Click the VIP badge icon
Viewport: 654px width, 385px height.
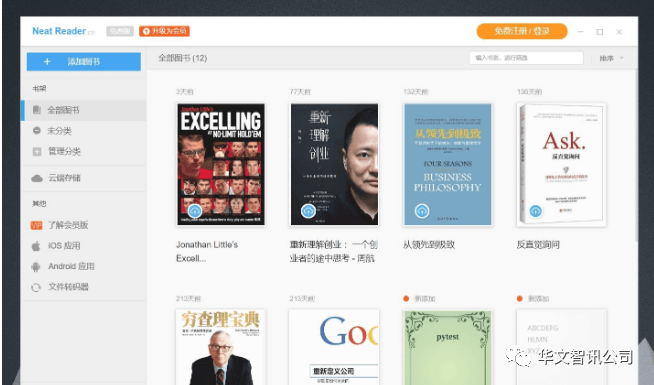click(37, 226)
